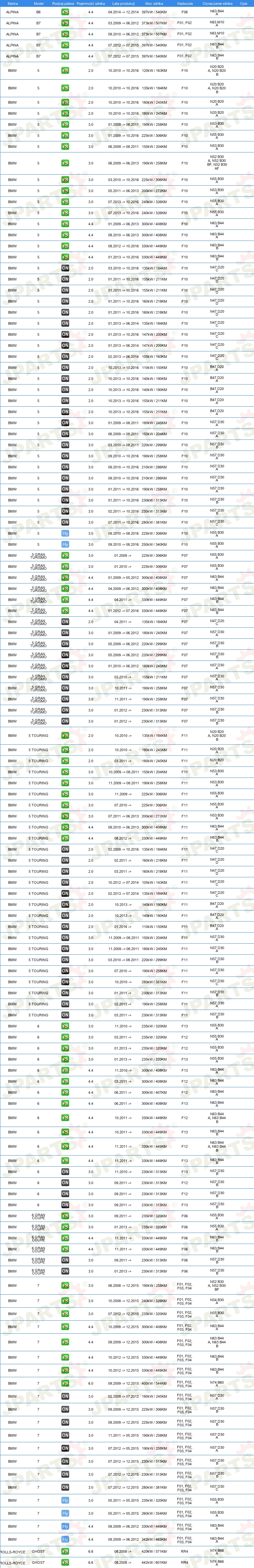The image size is (254, 1568).
Task: Click the F06 body cell in ALPINA B6 row
Action: point(185,12)
